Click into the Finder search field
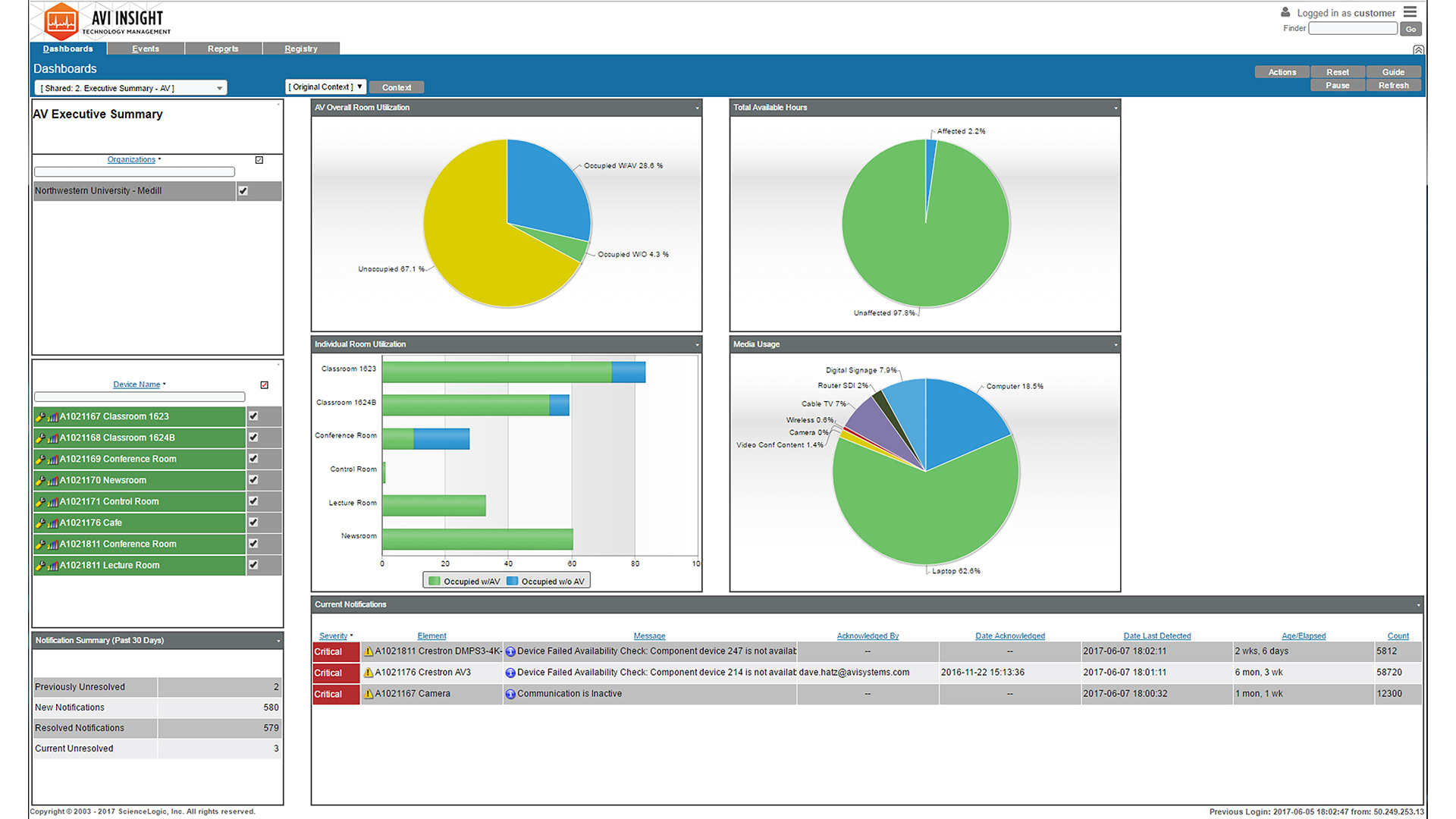The width and height of the screenshot is (1456, 819). (1353, 28)
